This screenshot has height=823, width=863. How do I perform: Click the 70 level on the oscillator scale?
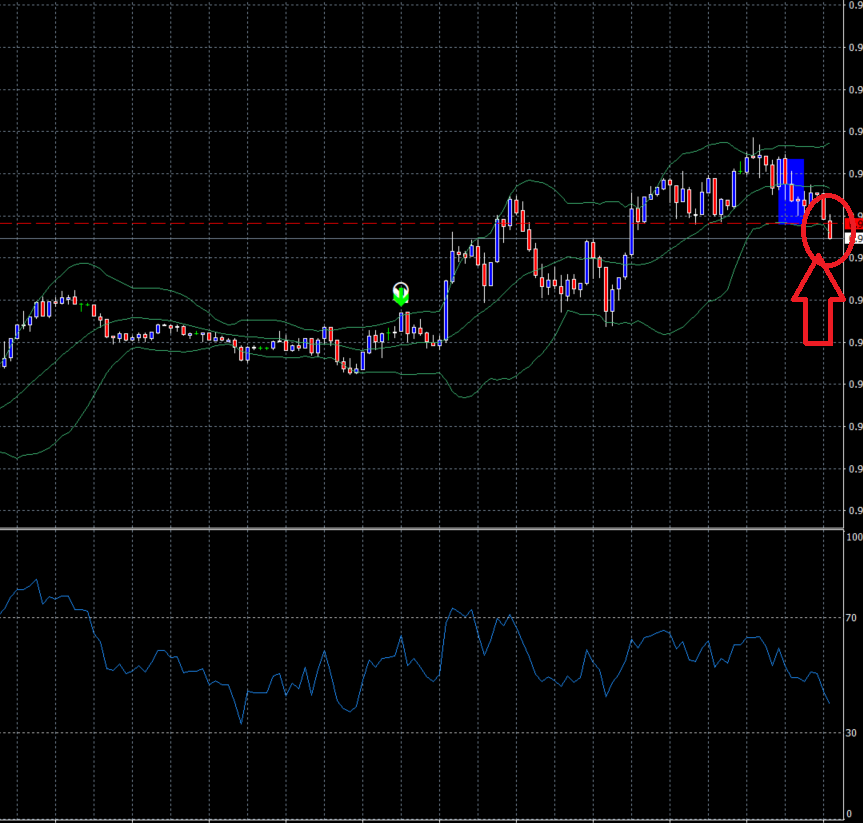851,619
